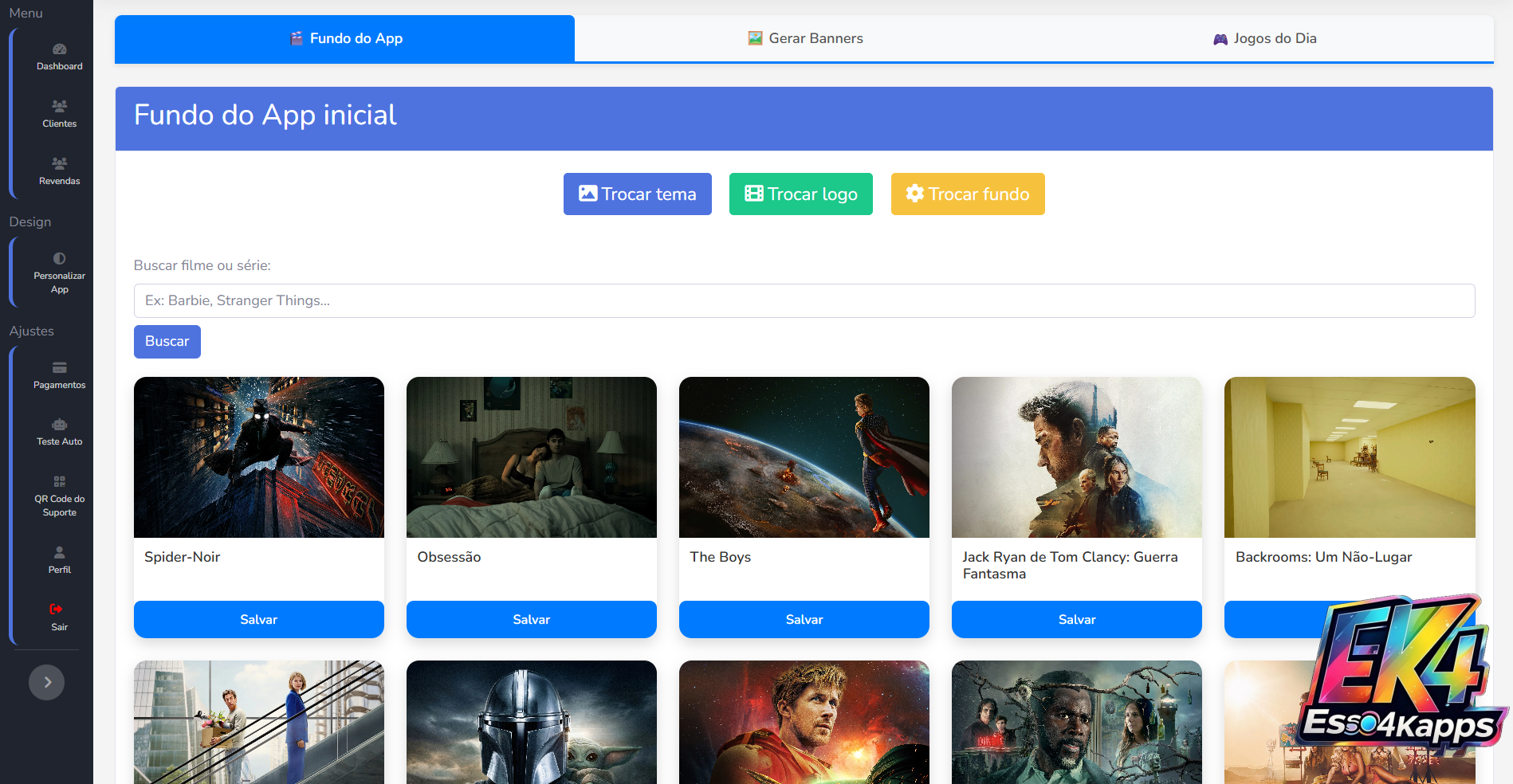Open the Personalizar App contrast icon
This screenshot has width=1513, height=784.
click(x=59, y=258)
